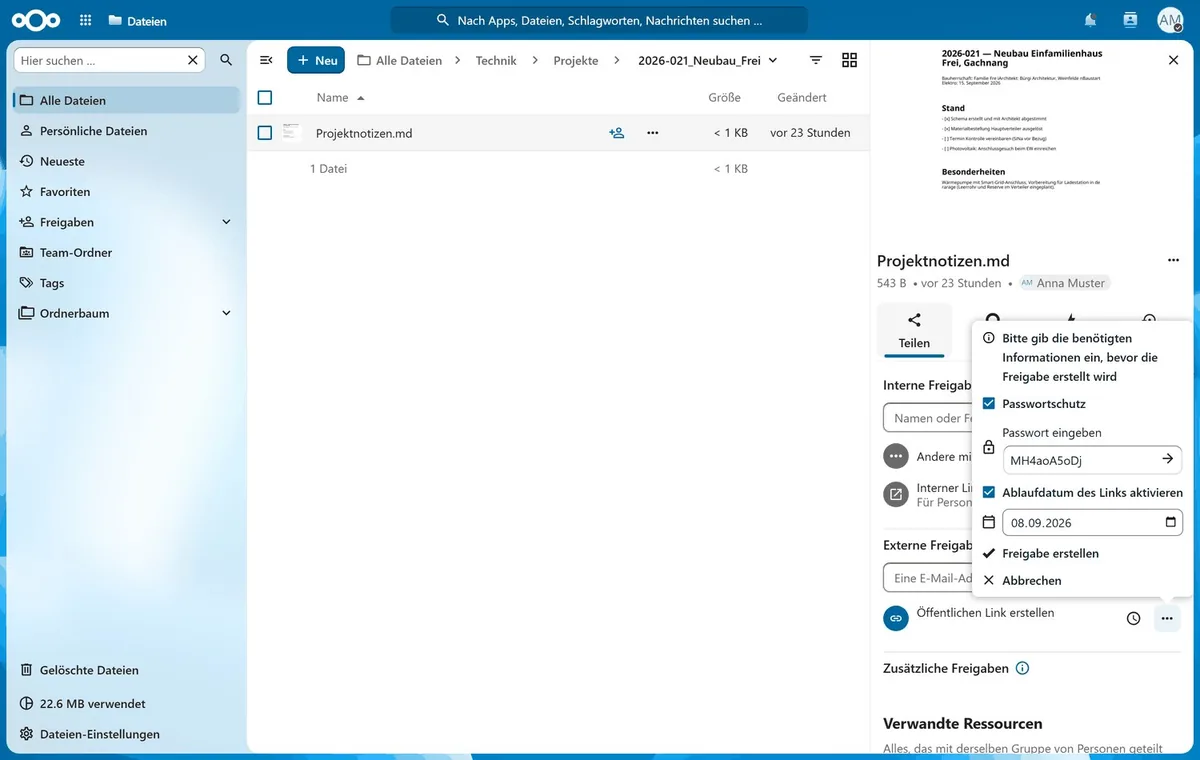Click the link icon for Öffentlichen Link erstellen
This screenshot has height=760, width=1200.
[896, 618]
